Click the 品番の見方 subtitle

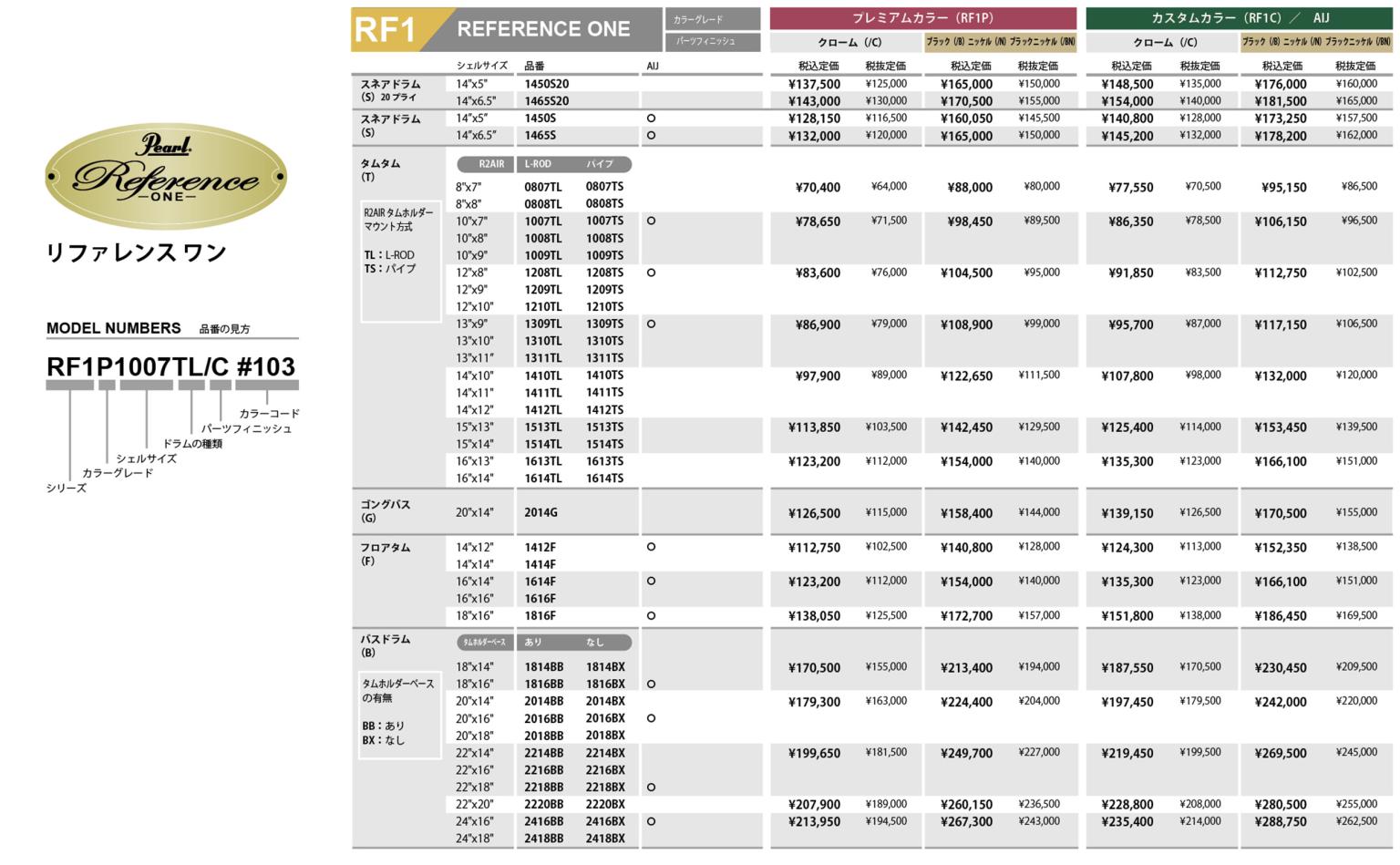[224, 329]
